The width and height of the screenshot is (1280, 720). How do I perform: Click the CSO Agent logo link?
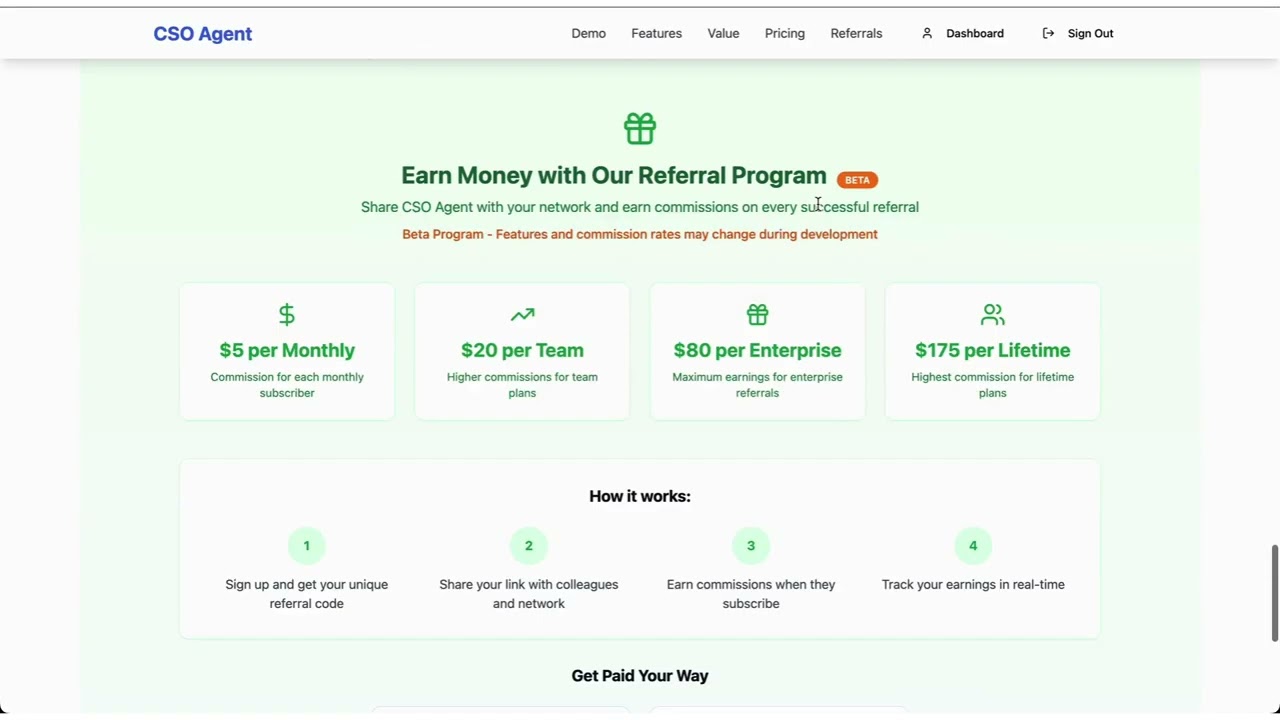[x=202, y=34]
